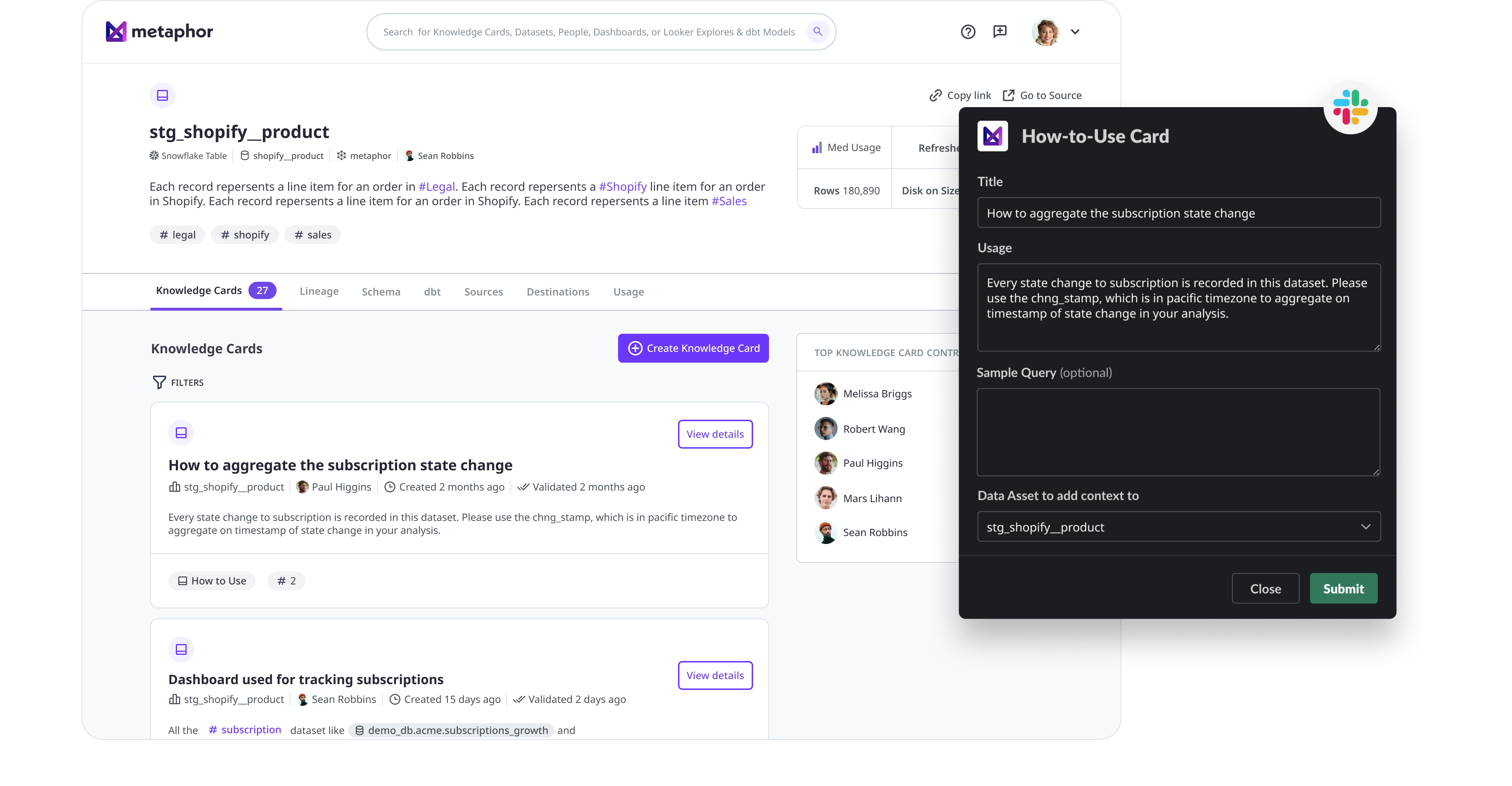The height and width of the screenshot is (786, 1512).
Task: View details of subscription state change card
Action: click(715, 434)
